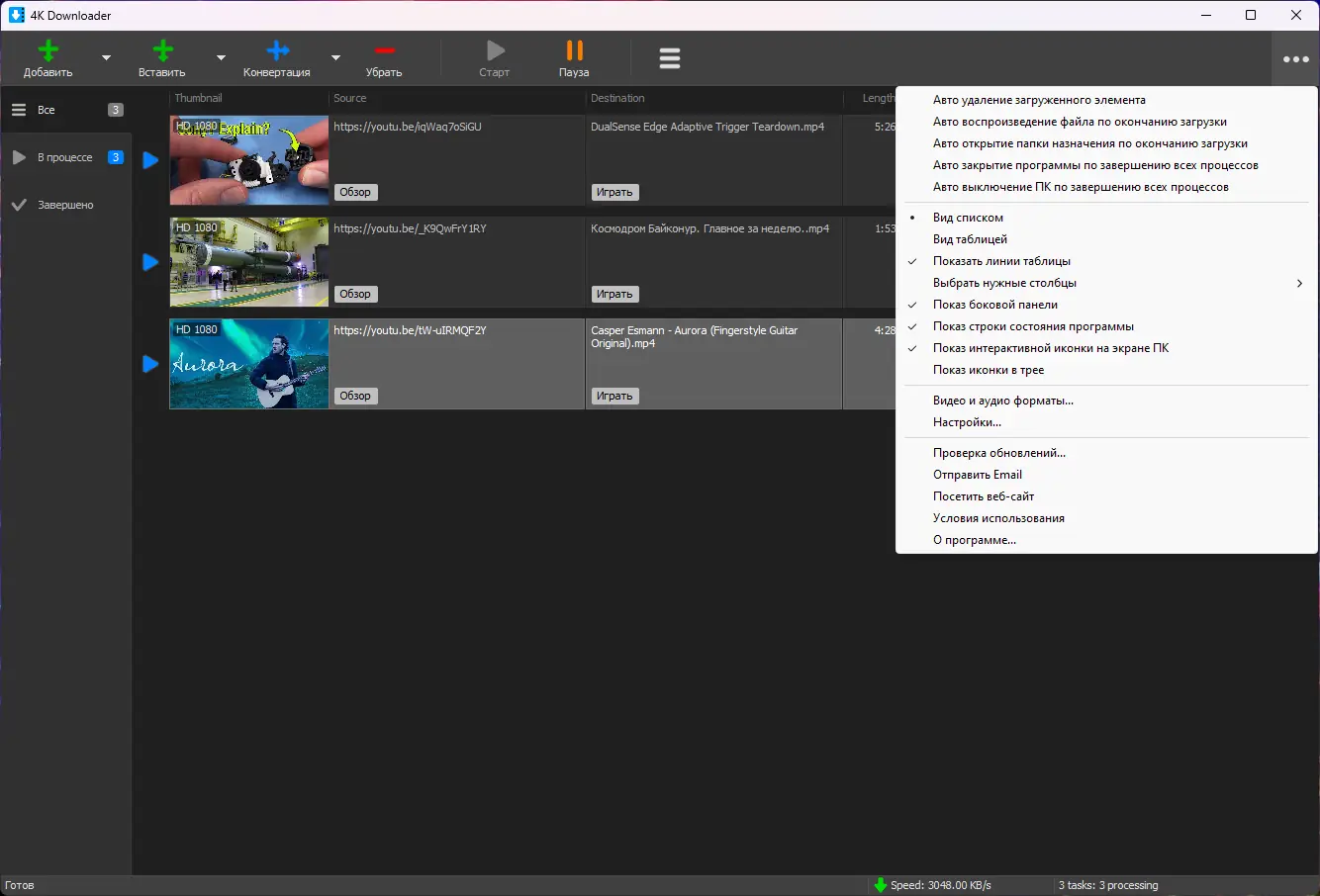
Task: Enable Авто закрытие программы по завершению процессов
Action: pyautogui.click(x=1106, y=165)
